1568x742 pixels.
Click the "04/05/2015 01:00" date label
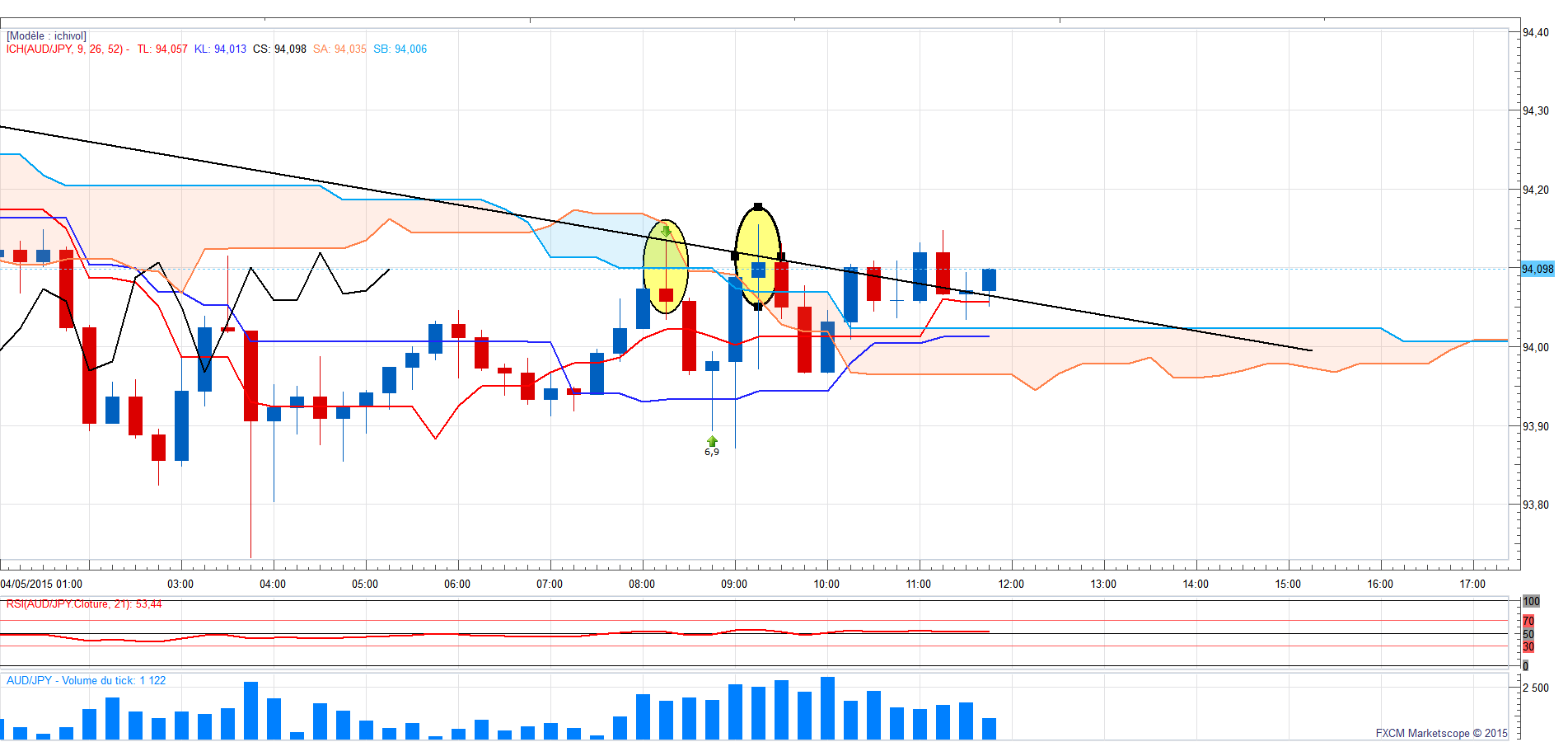click(41, 585)
